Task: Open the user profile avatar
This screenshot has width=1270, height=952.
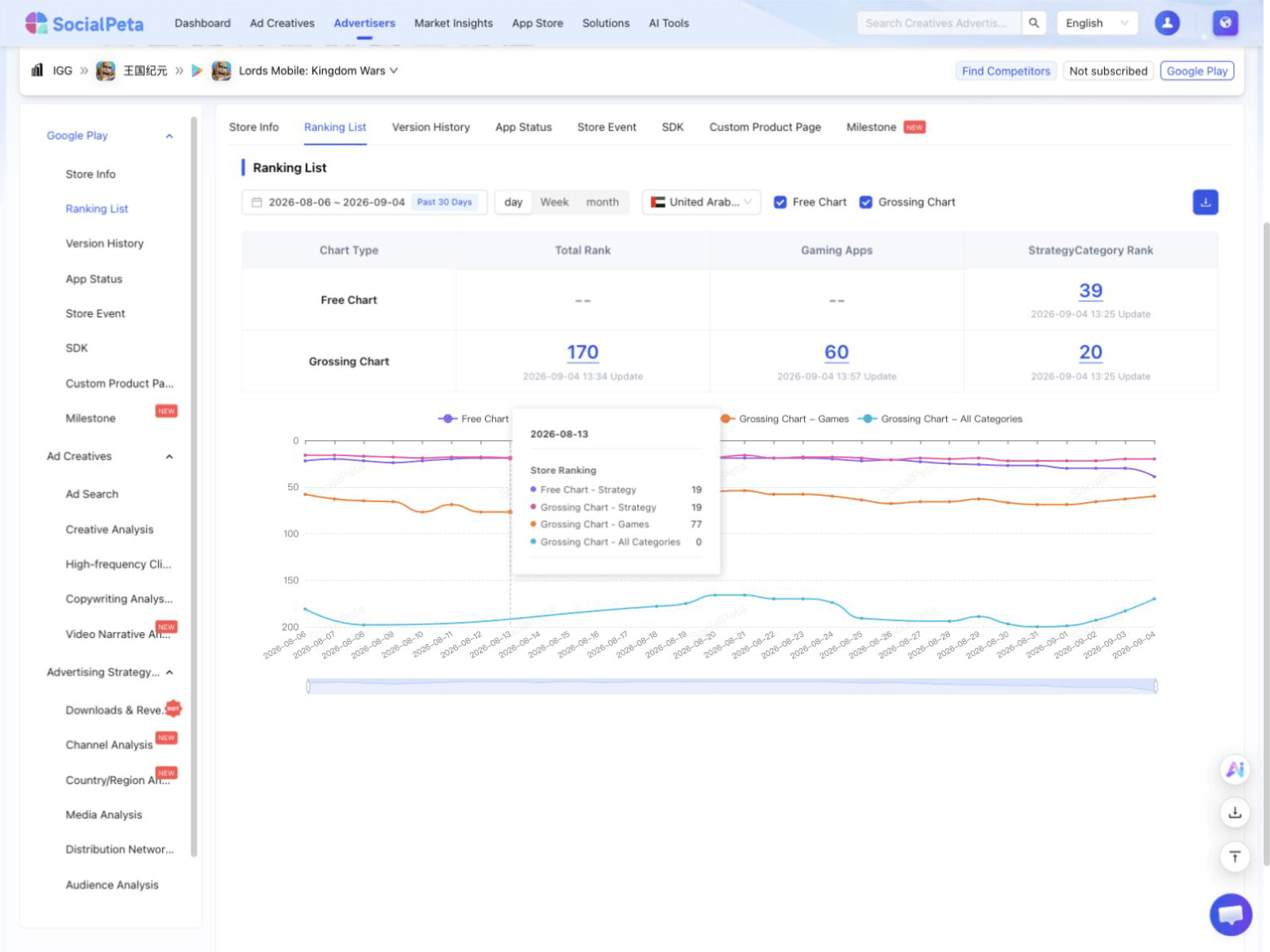Action: [1167, 23]
